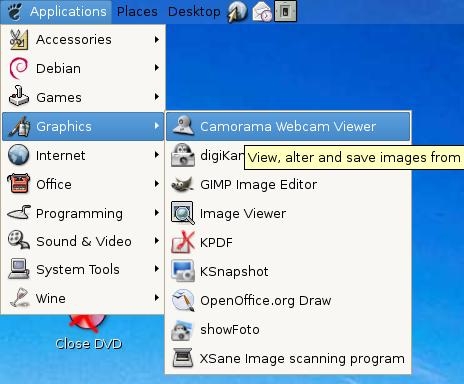The image size is (464, 384).
Task: Click the KSnapshot screen capture icon
Action: point(183,271)
